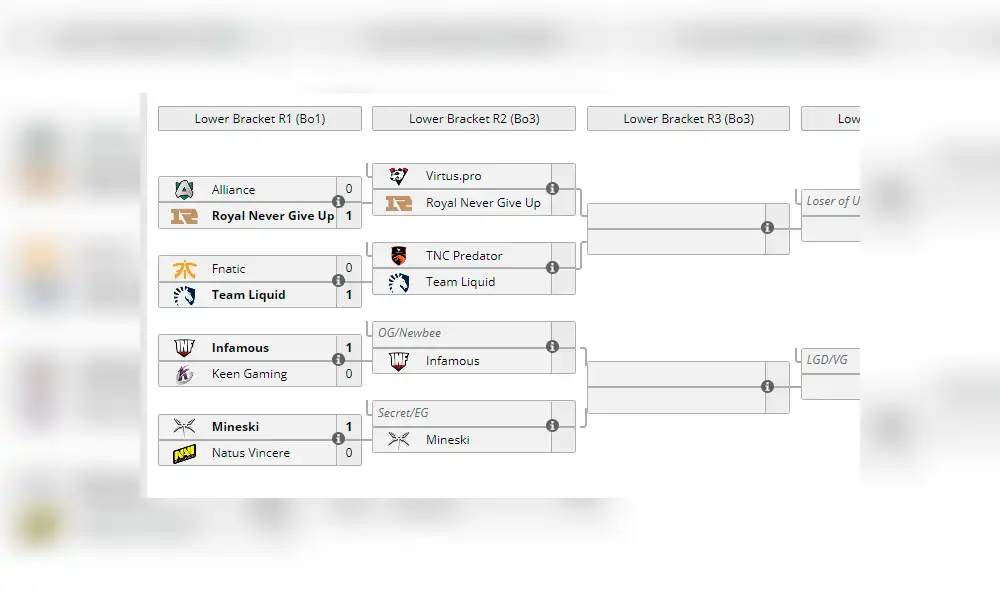Click the Secret/EG placeholder slot

[403, 413]
